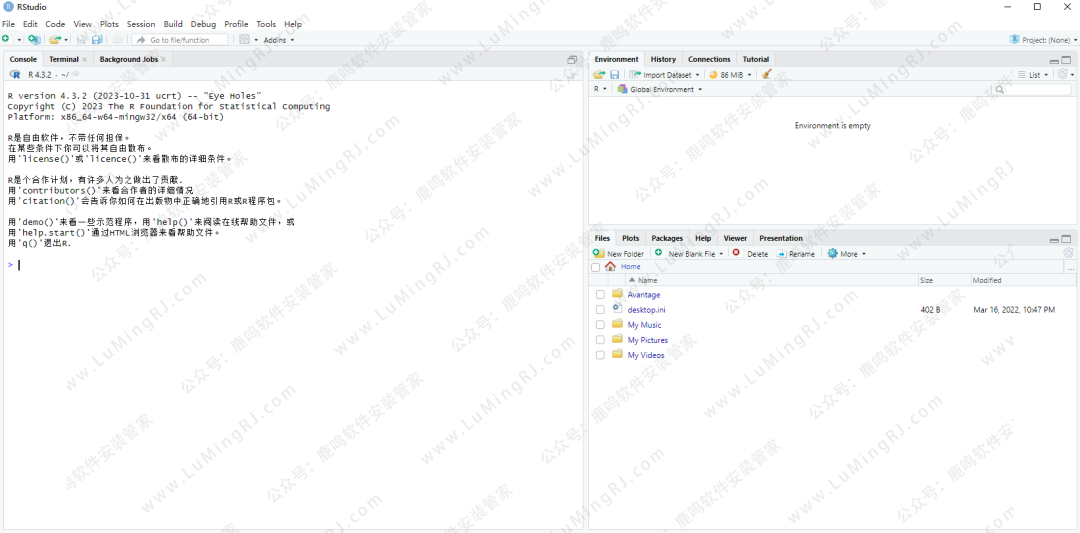Click in the console prompt line
This screenshot has height=533, width=1080.
pyautogui.click(x=293, y=265)
